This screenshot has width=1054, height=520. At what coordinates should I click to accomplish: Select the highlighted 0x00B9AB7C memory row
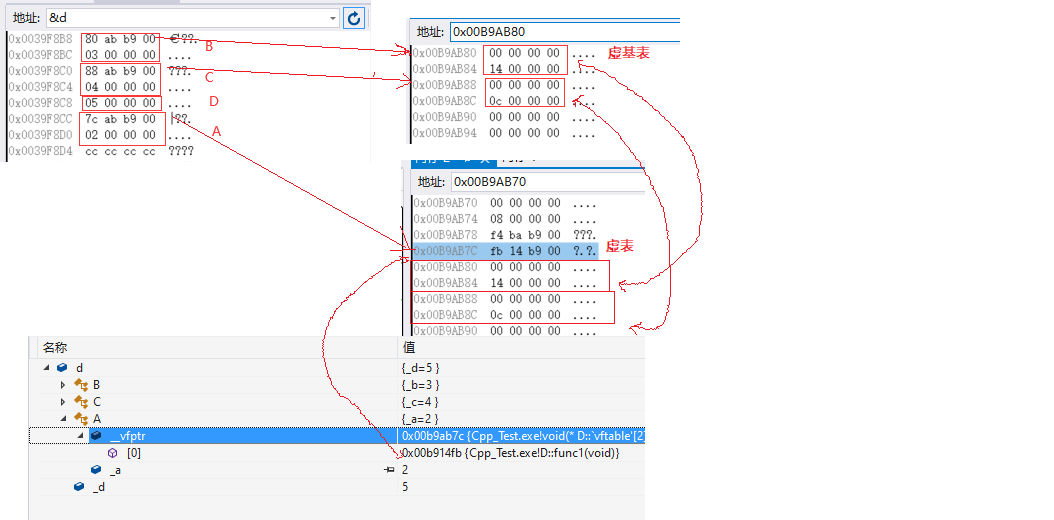pyautogui.click(x=505, y=250)
